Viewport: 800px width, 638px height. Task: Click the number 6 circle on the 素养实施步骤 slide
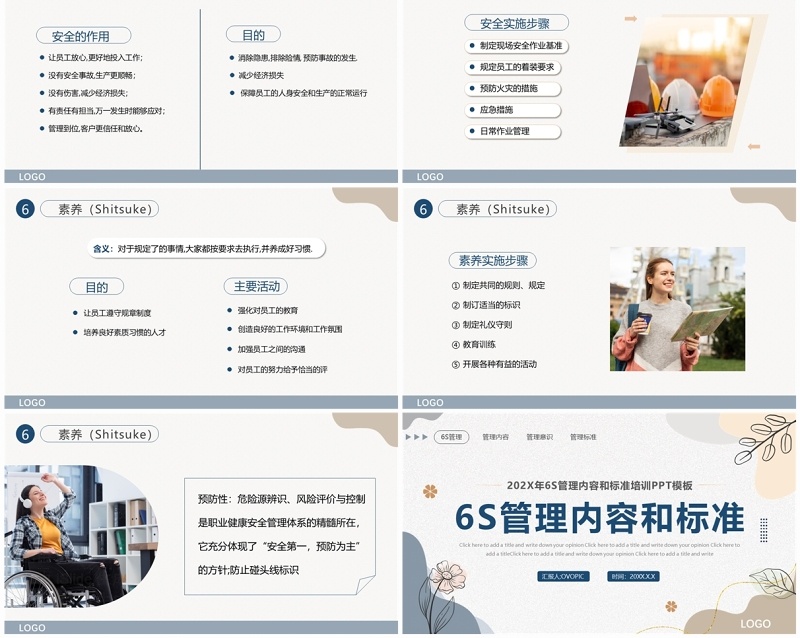(423, 209)
